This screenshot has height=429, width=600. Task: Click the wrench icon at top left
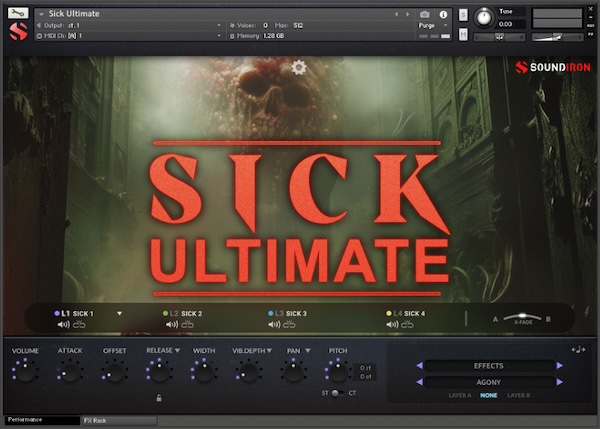point(16,13)
